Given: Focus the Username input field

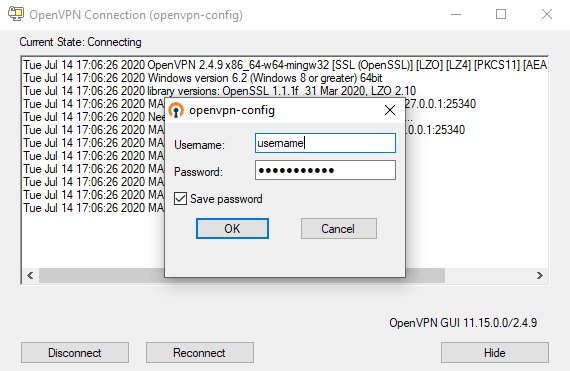Looking at the screenshot, I should point(325,143).
